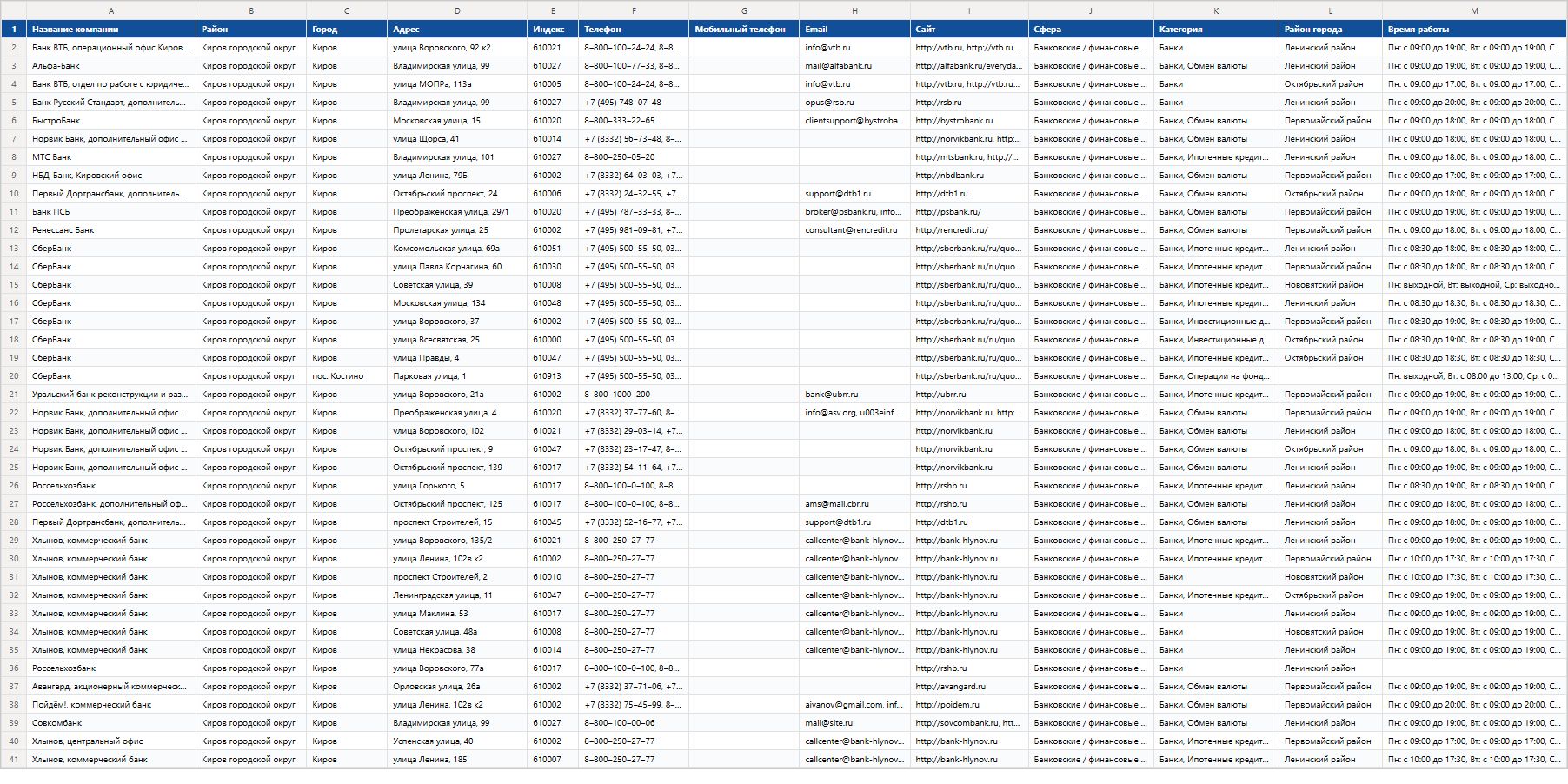Image resolution: width=1568 pixels, height=784 pixels.
Task: Select the 'Банк ПСБ' cell
Action: 111,212
